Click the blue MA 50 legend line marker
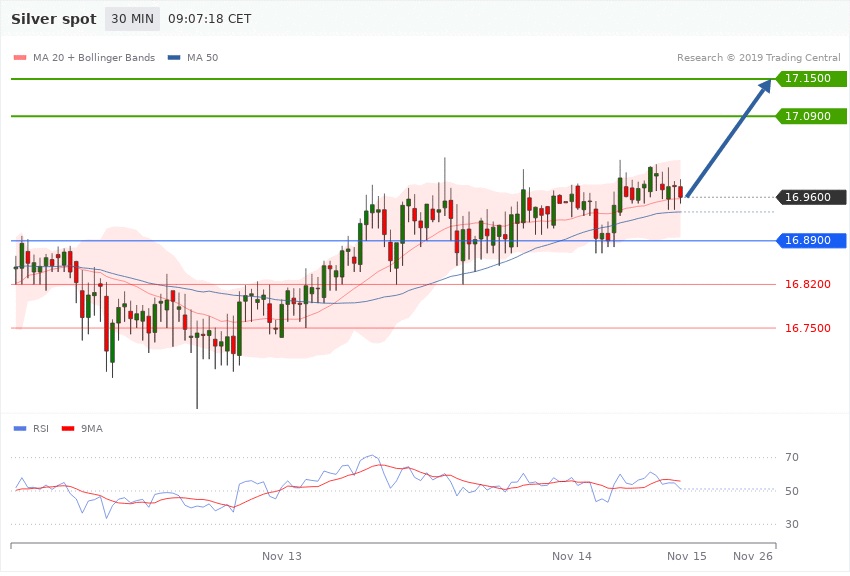Image resolution: width=850 pixels, height=576 pixels. tap(174, 57)
